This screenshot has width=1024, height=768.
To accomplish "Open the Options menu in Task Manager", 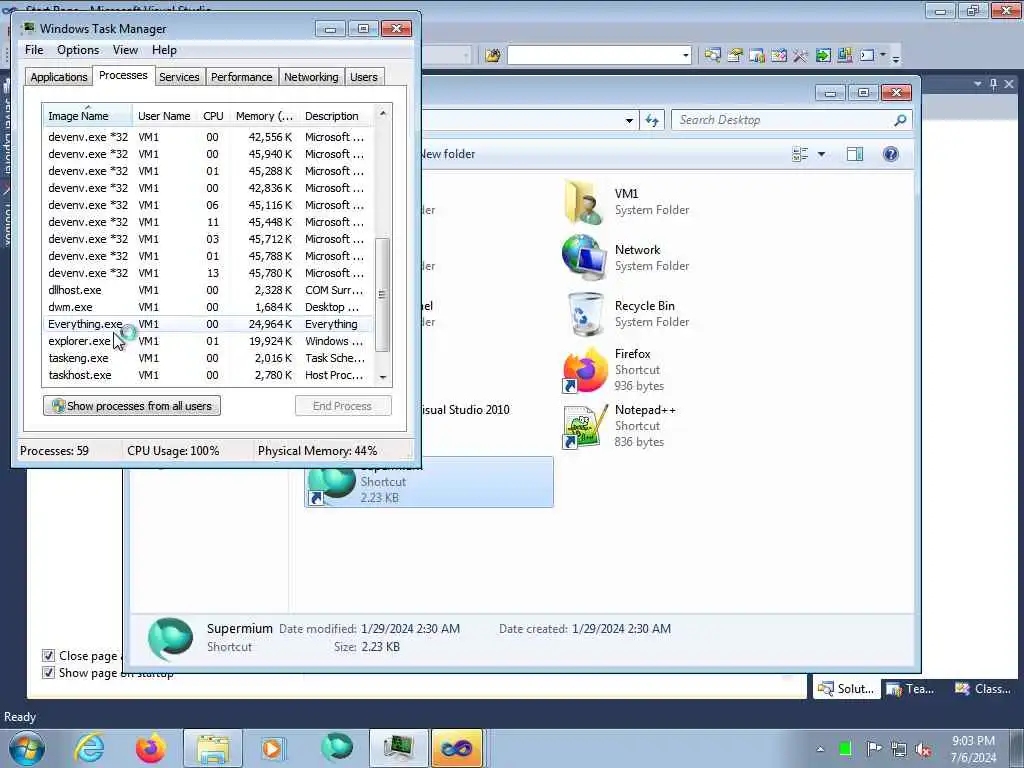I will point(78,50).
